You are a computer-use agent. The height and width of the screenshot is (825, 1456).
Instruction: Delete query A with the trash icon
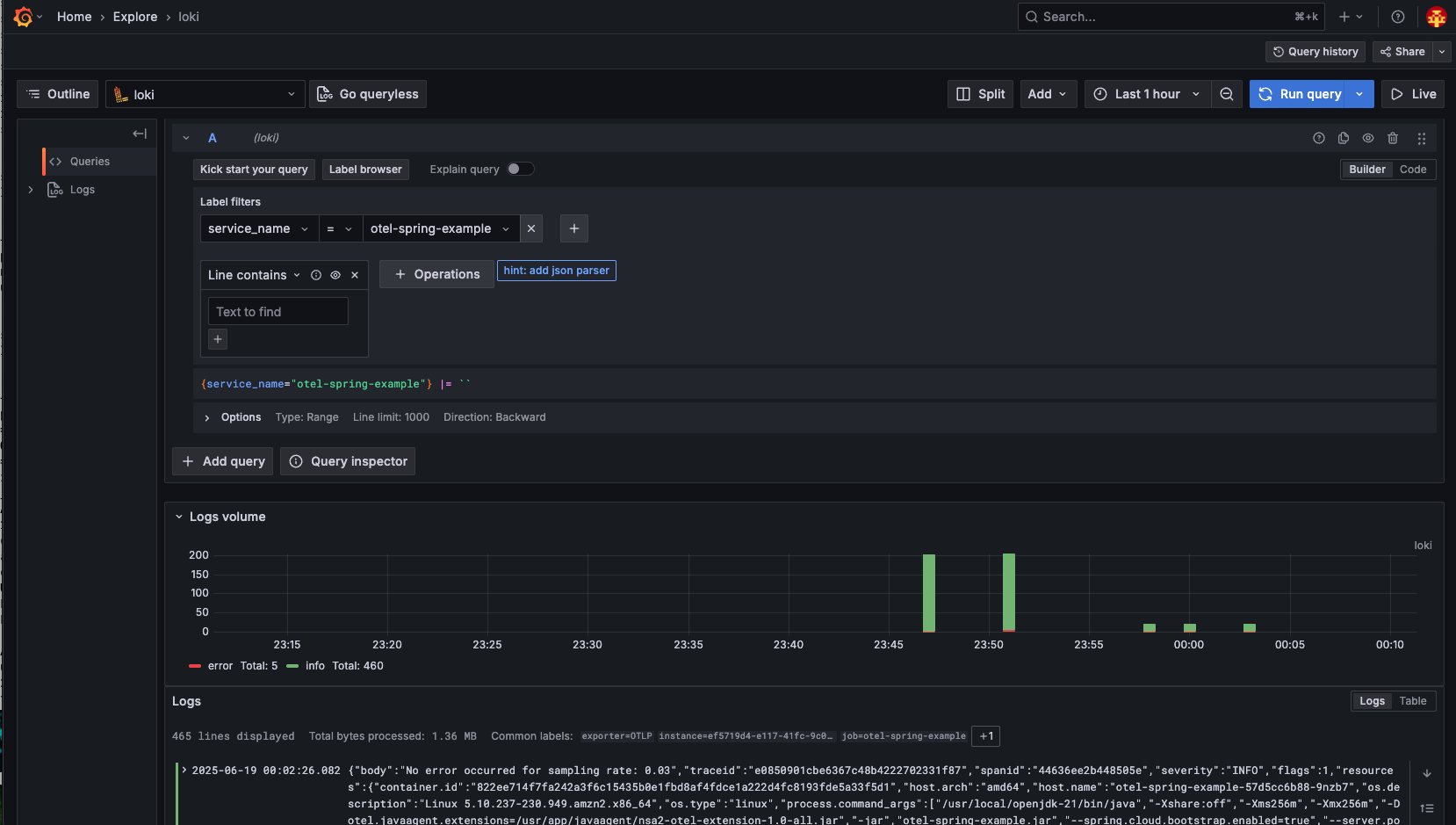[x=1393, y=138]
